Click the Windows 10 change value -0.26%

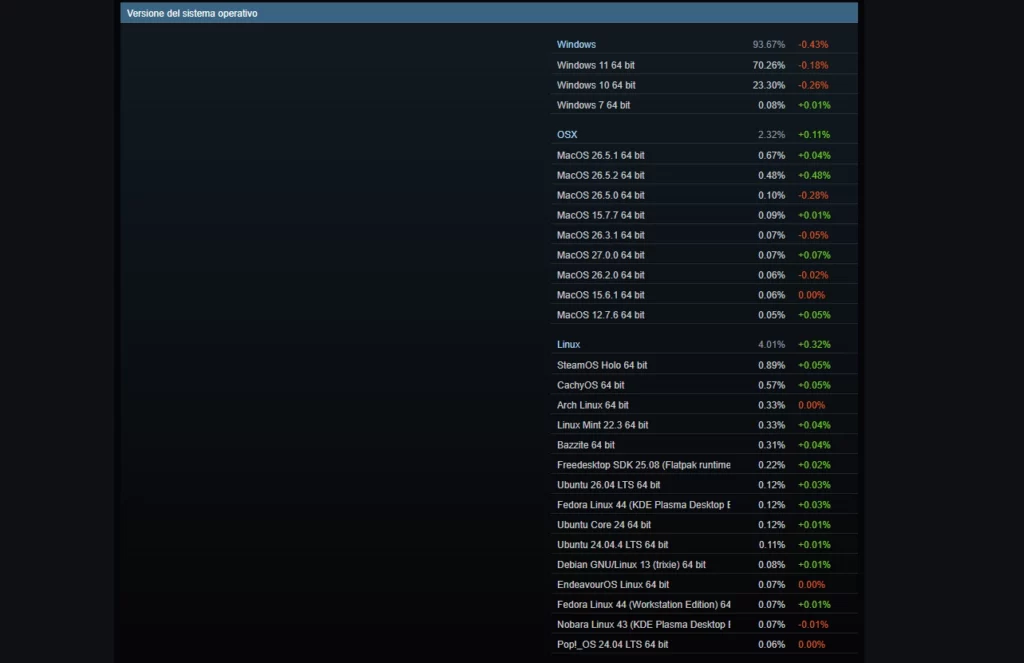813,85
